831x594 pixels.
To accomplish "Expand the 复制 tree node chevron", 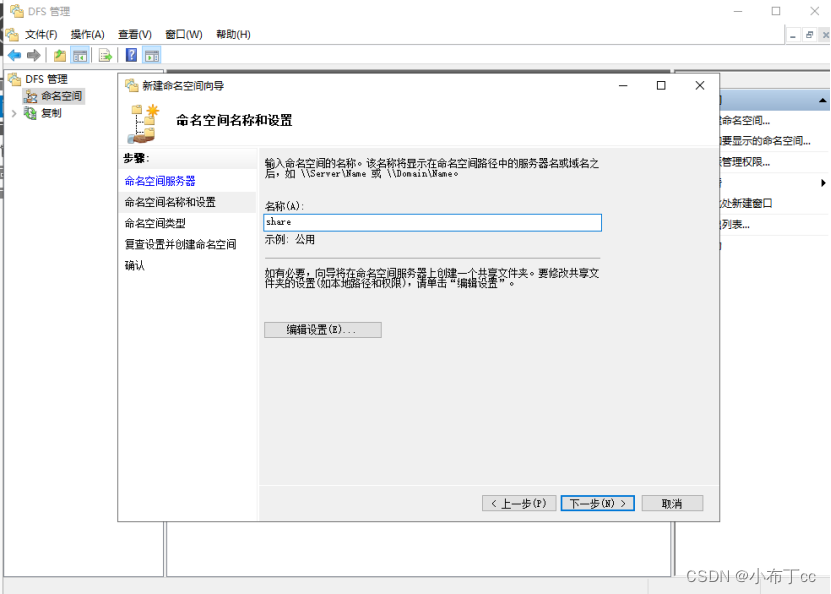I will tap(13, 113).
